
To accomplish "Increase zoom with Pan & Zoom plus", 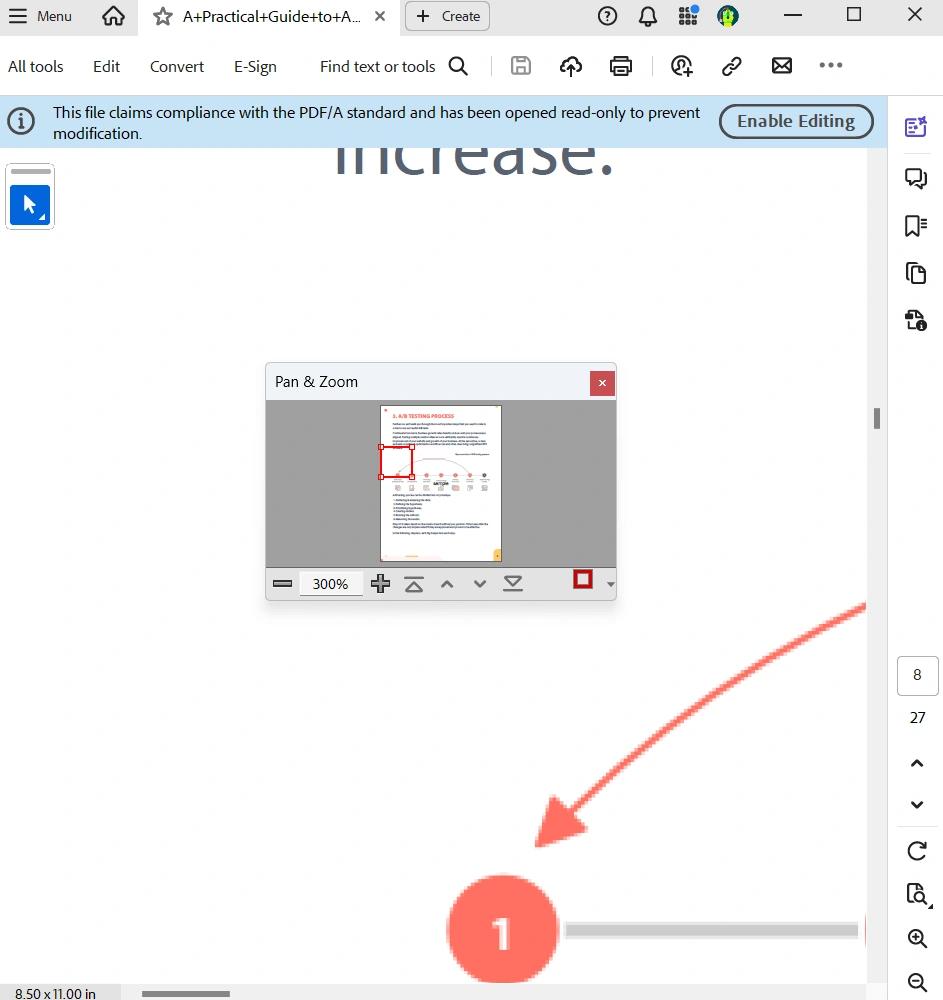I will pos(381,584).
